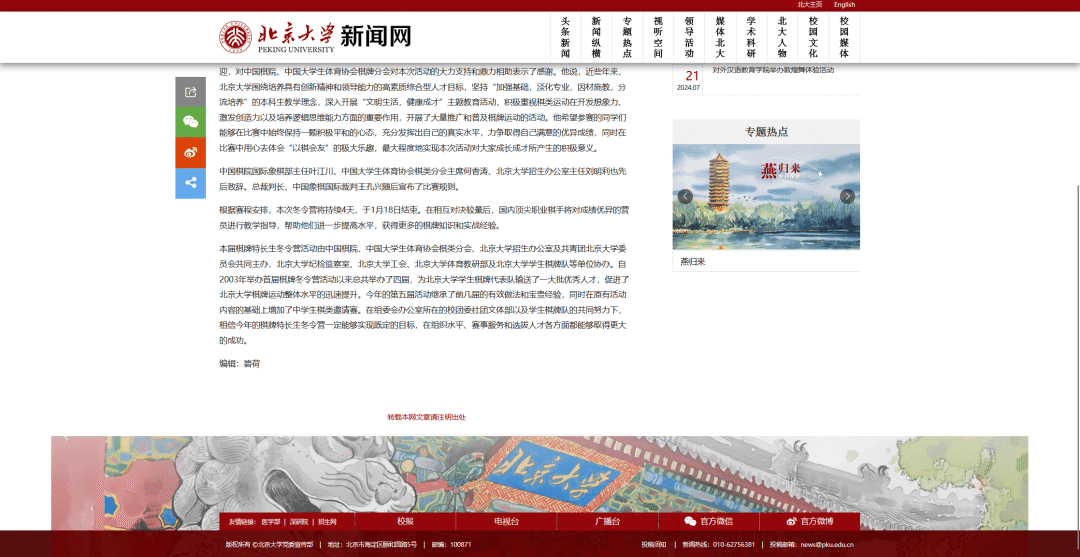Image resolution: width=1080 pixels, height=557 pixels.
Task: Click the Peking University emblem logo
Action: (x=236, y=36)
